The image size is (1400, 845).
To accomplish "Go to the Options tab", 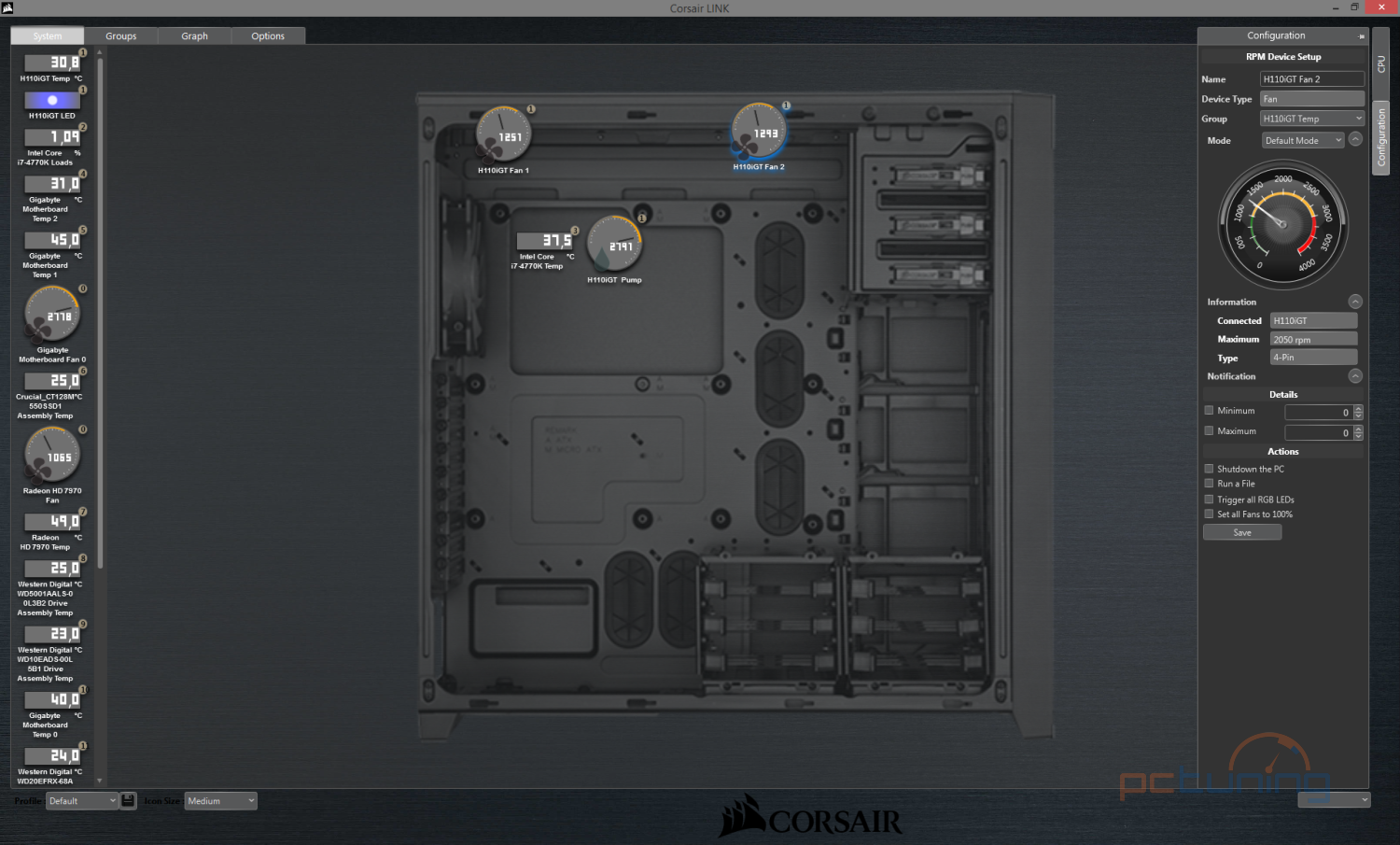I will coord(268,35).
